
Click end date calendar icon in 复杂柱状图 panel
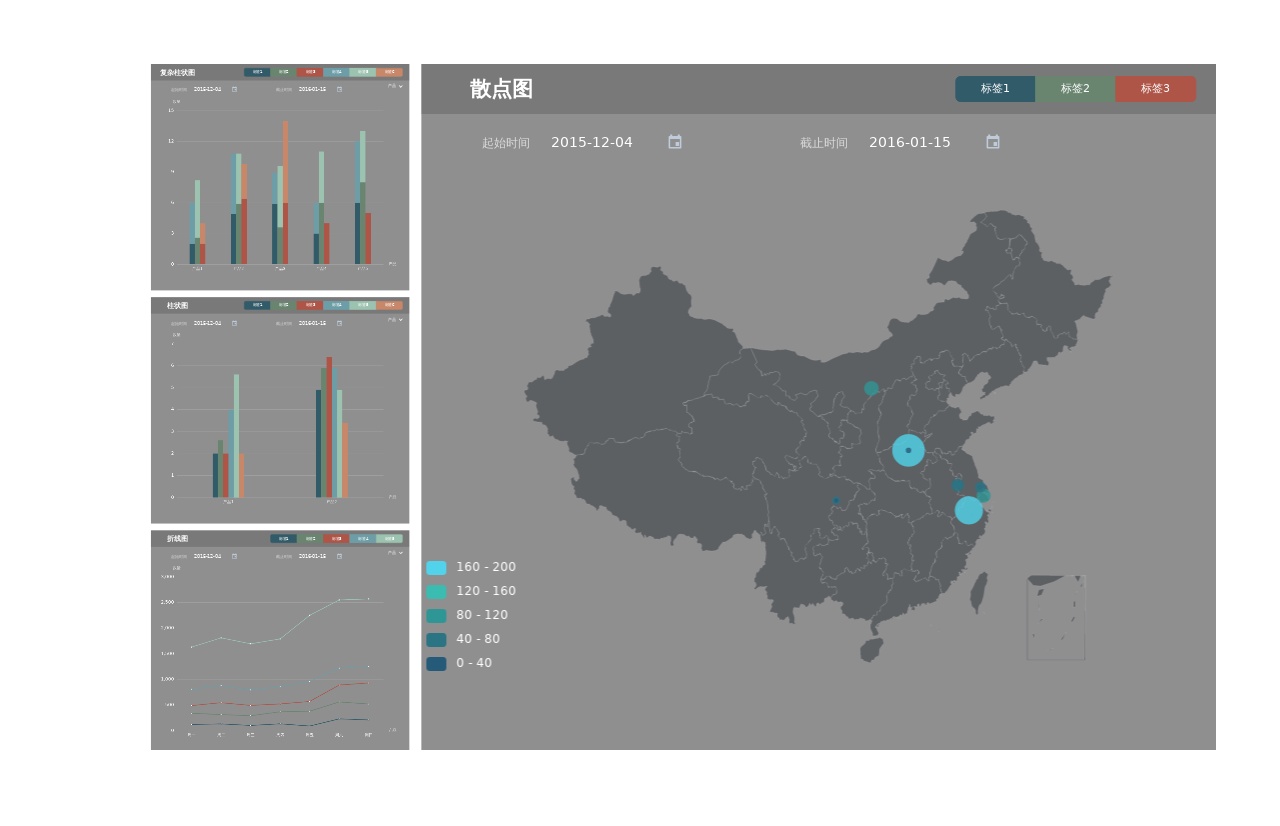coord(339,89)
